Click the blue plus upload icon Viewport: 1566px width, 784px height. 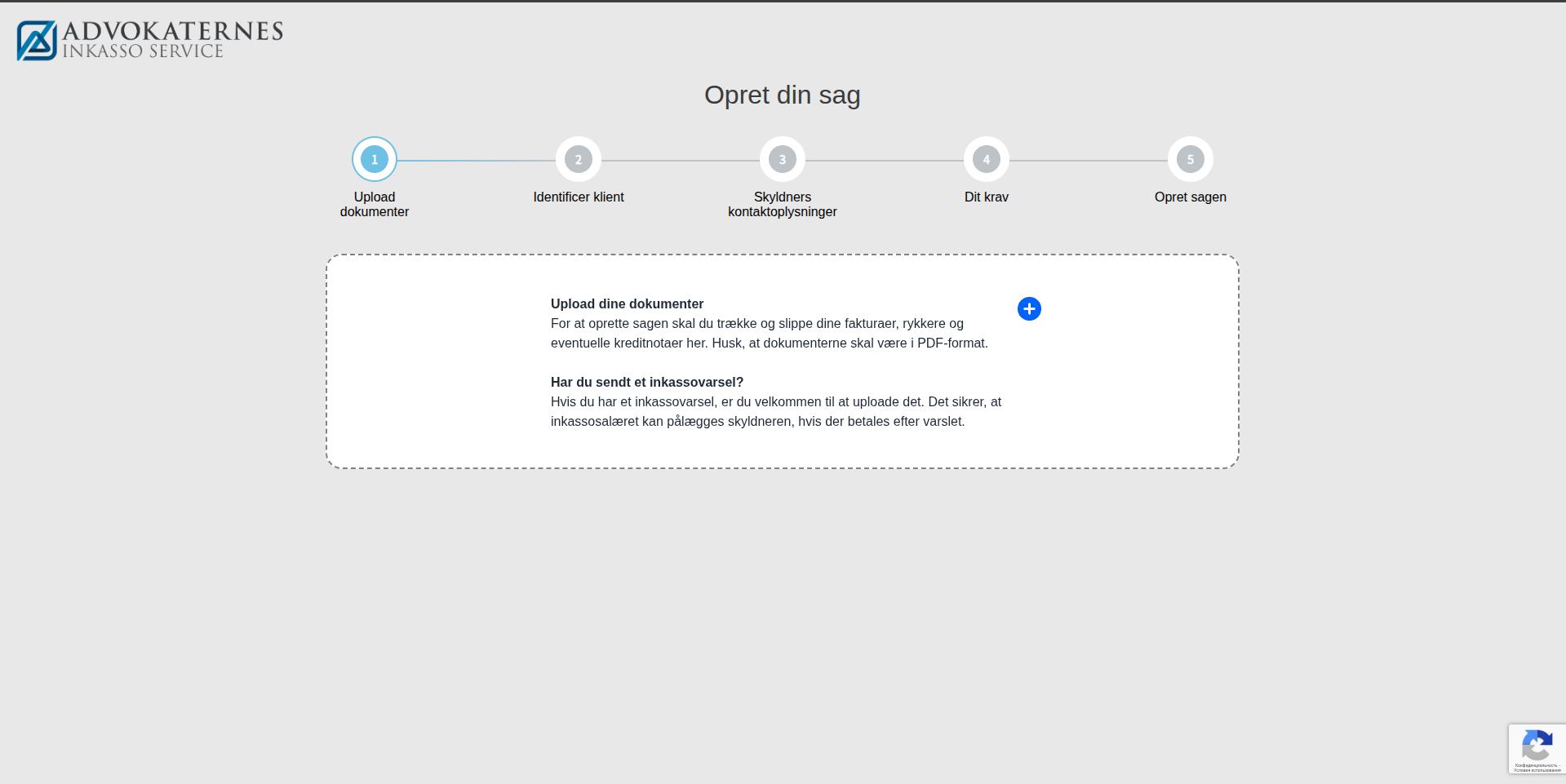click(x=1029, y=308)
